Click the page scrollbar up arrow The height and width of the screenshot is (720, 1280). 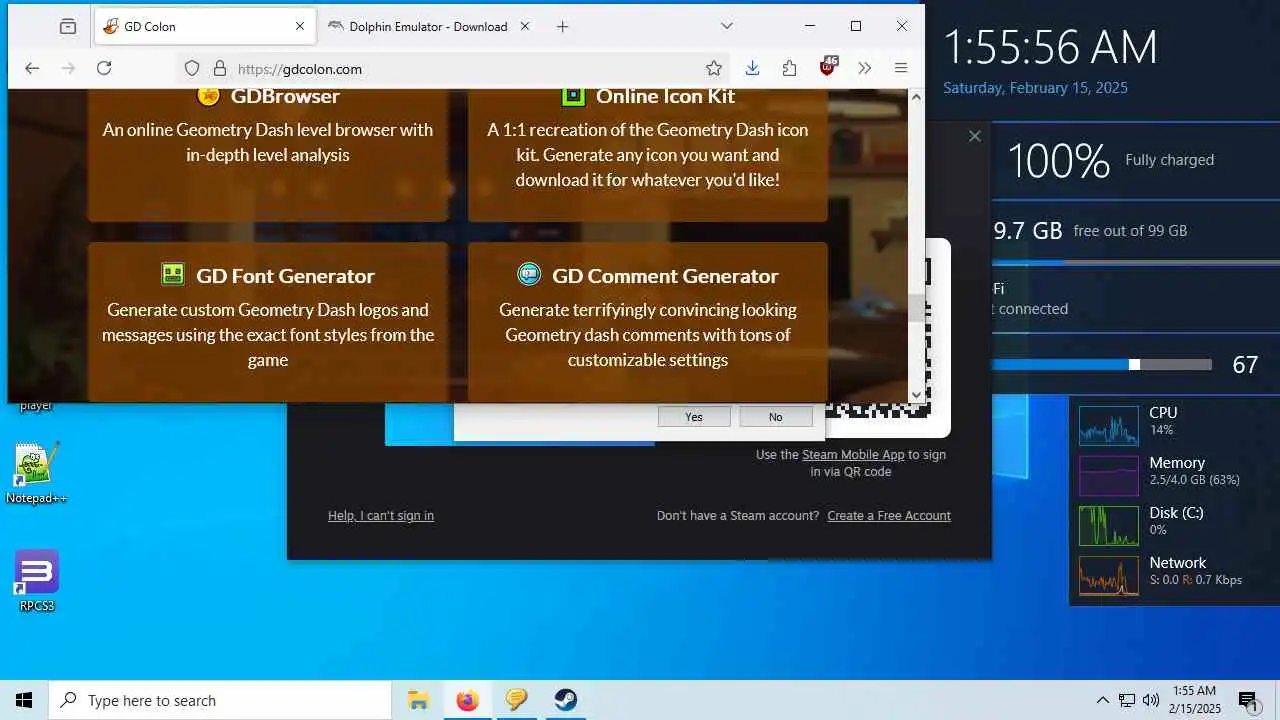point(916,97)
